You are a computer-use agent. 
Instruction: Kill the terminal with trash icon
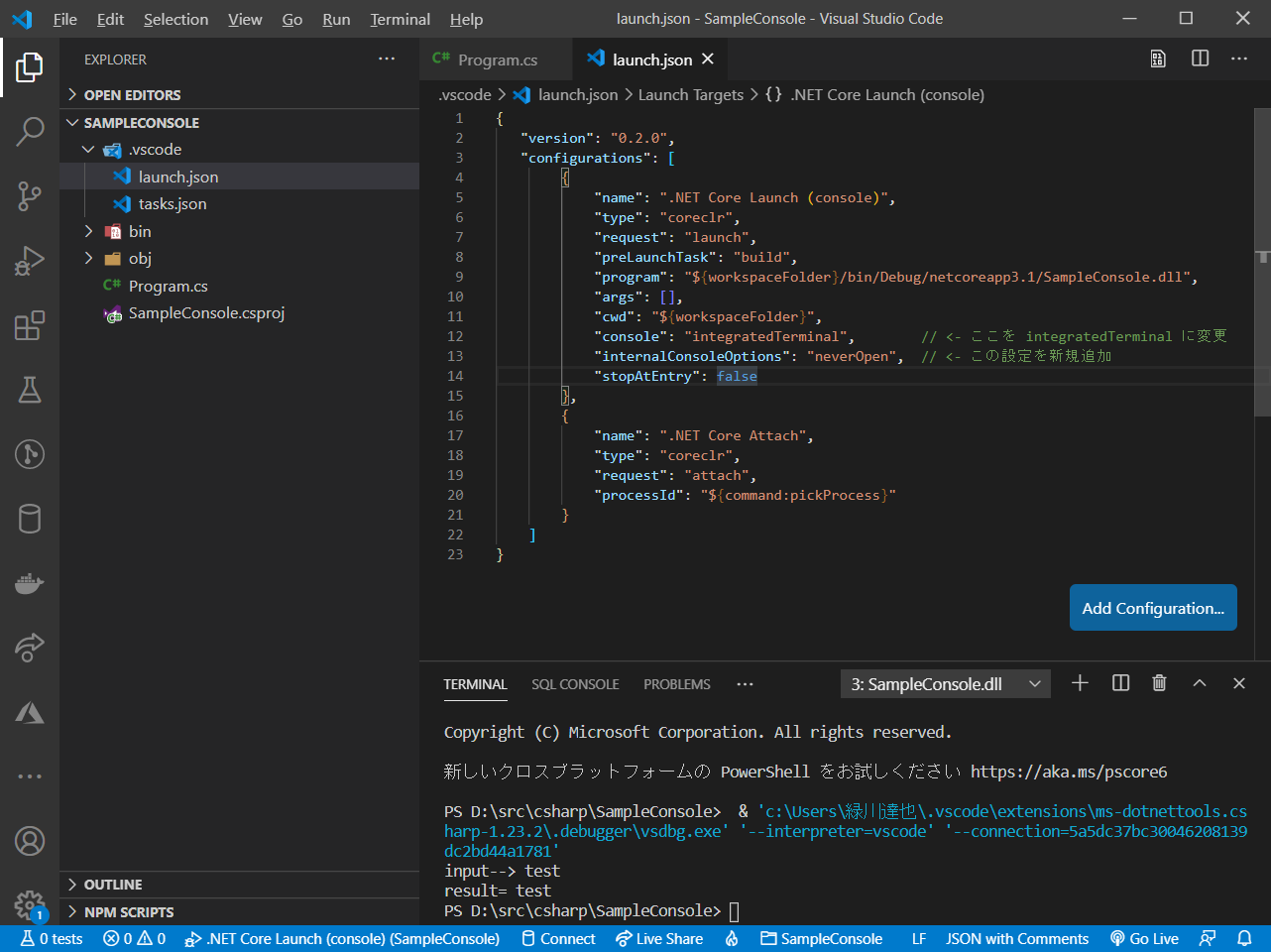click(x=1159, y=683)
